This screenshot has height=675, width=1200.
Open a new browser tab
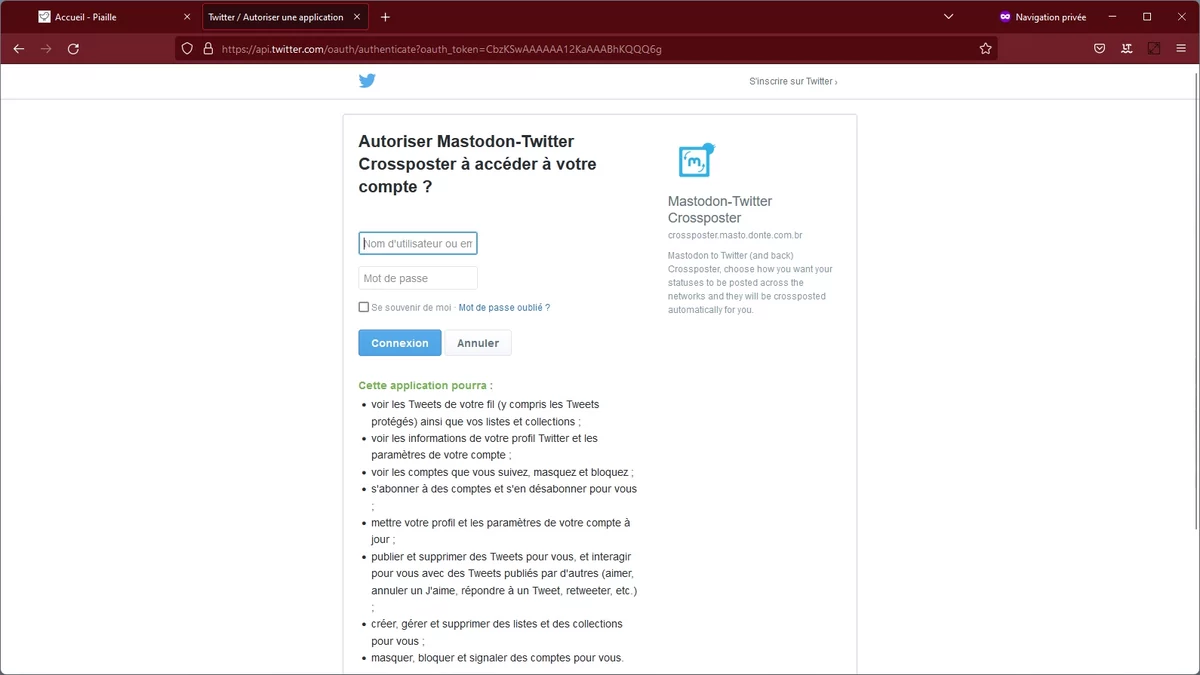pos(385,17)
